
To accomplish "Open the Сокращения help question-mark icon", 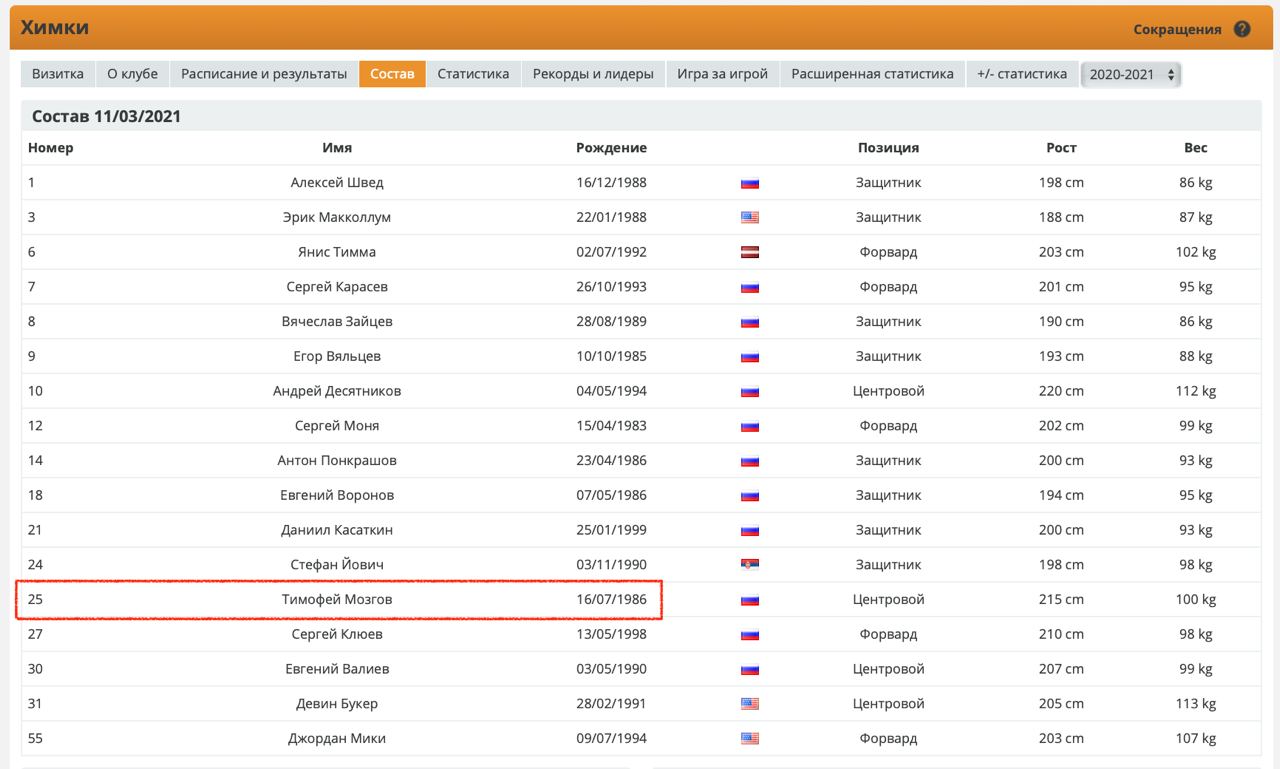I will click(x=1242, y=29).
